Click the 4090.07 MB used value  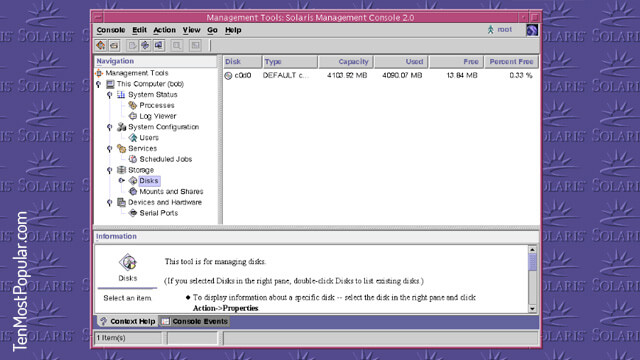(402, 76)
